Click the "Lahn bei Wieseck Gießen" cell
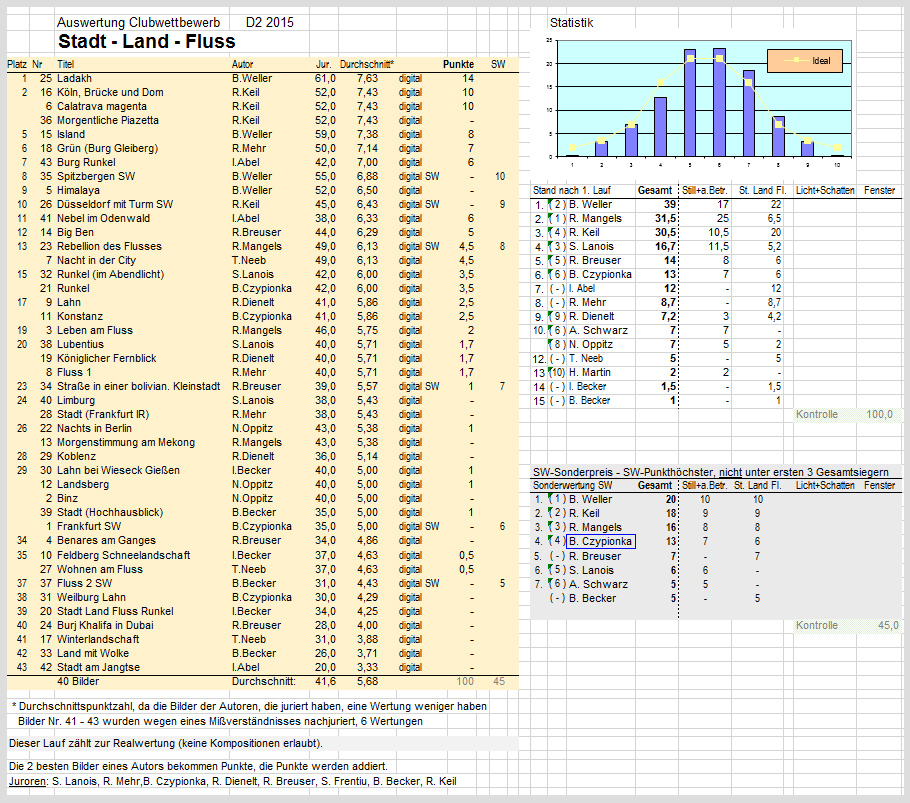 118,470
